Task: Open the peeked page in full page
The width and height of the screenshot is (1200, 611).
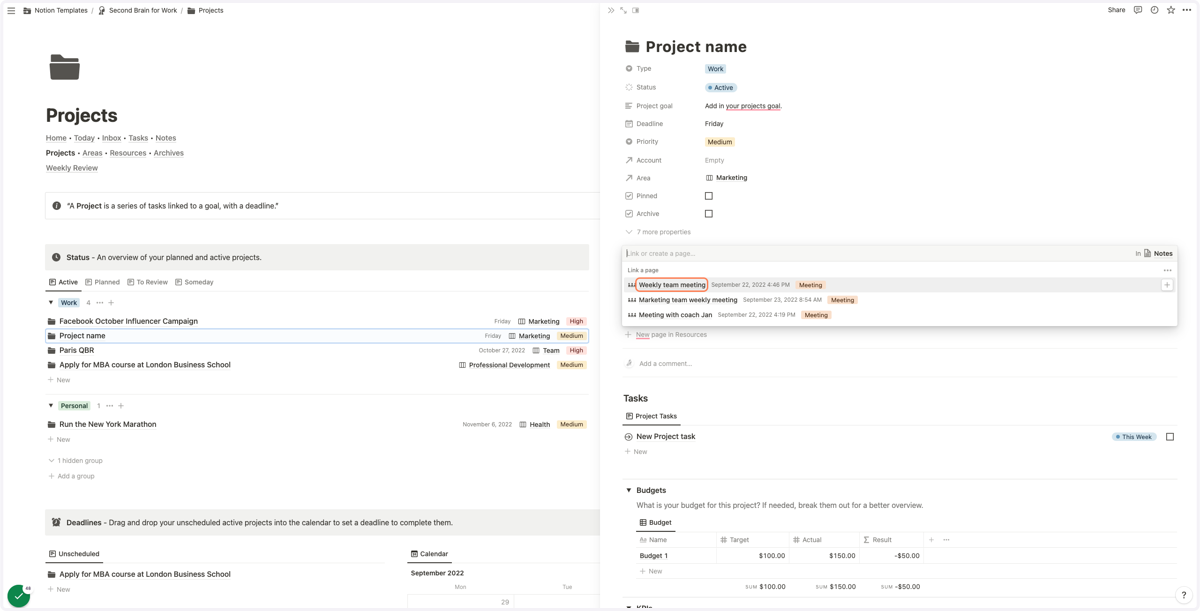Action: click(x=623, y=10)
